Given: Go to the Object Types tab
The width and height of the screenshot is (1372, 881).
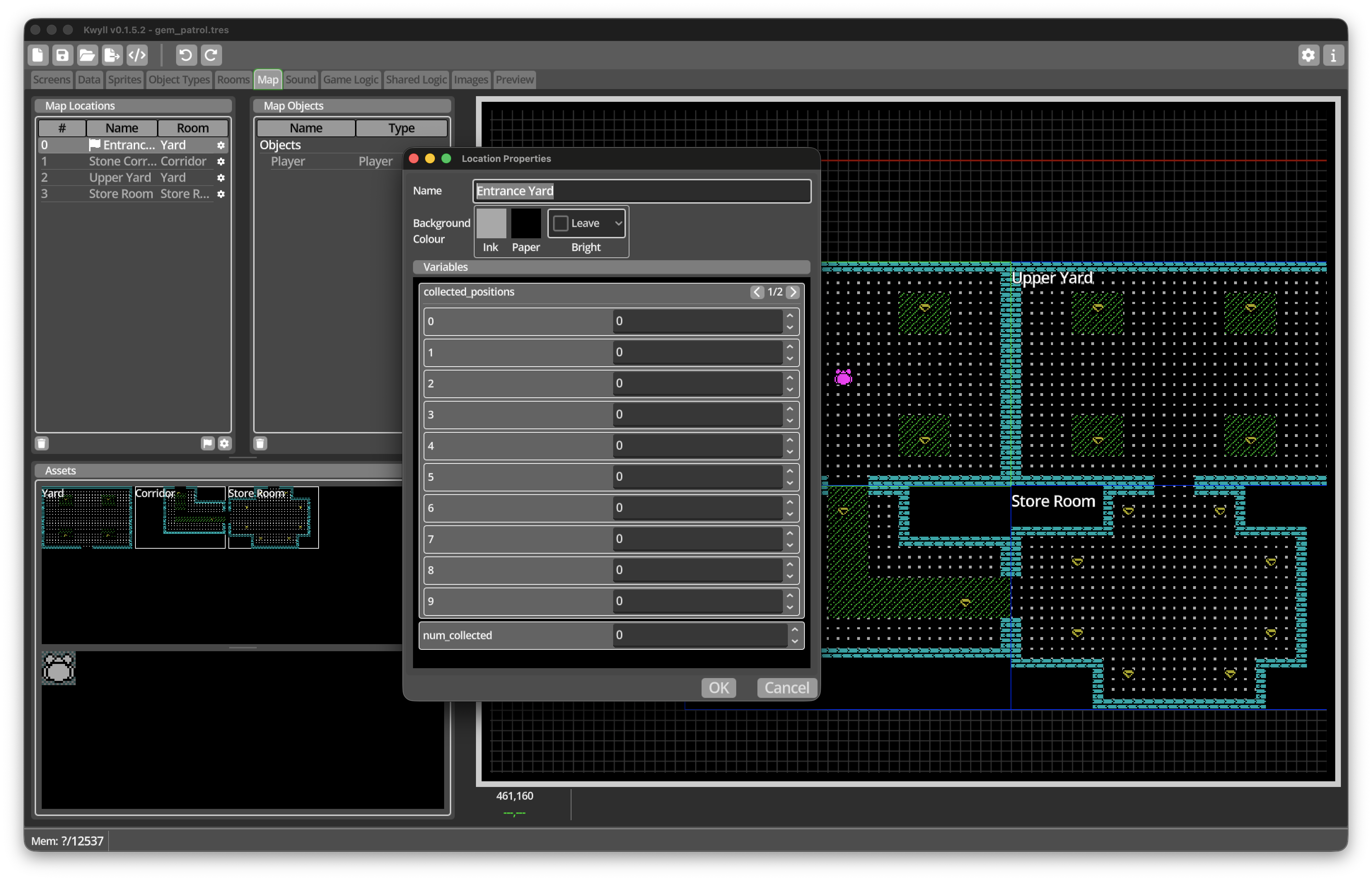Looking at the screenshot, I should coord(179,80).
